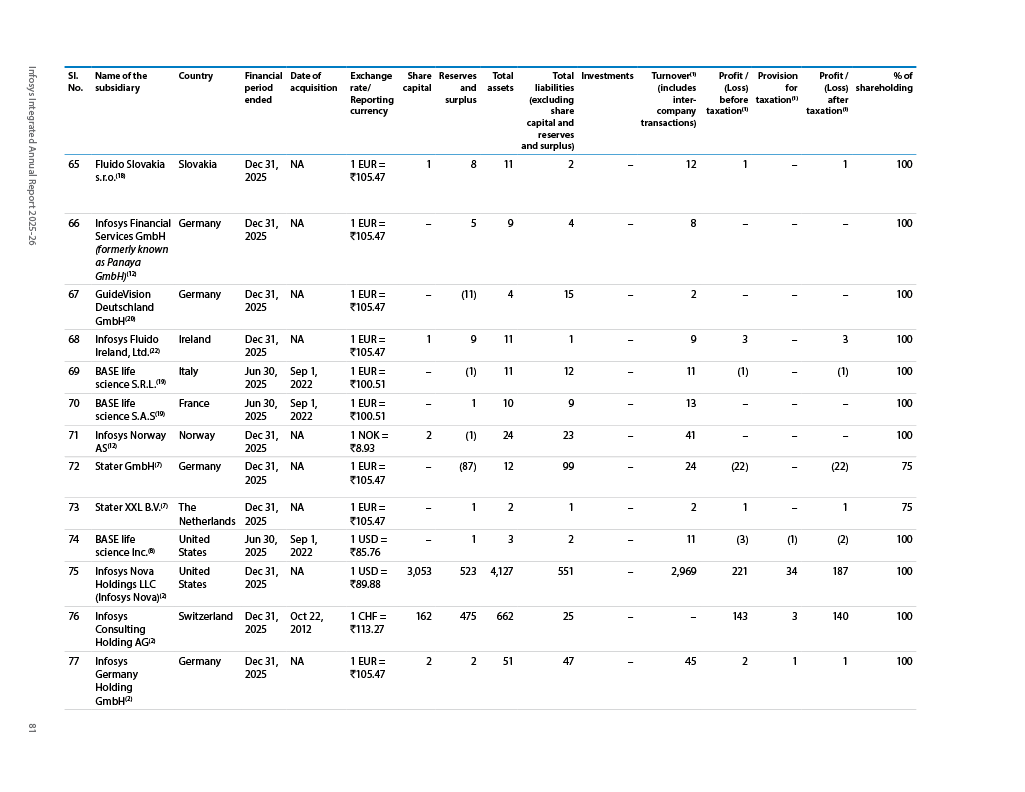The height and width of the screenshot is (792, 1025).
Task: Click profit before taxation value '221'
Action: tap(739, 571)
